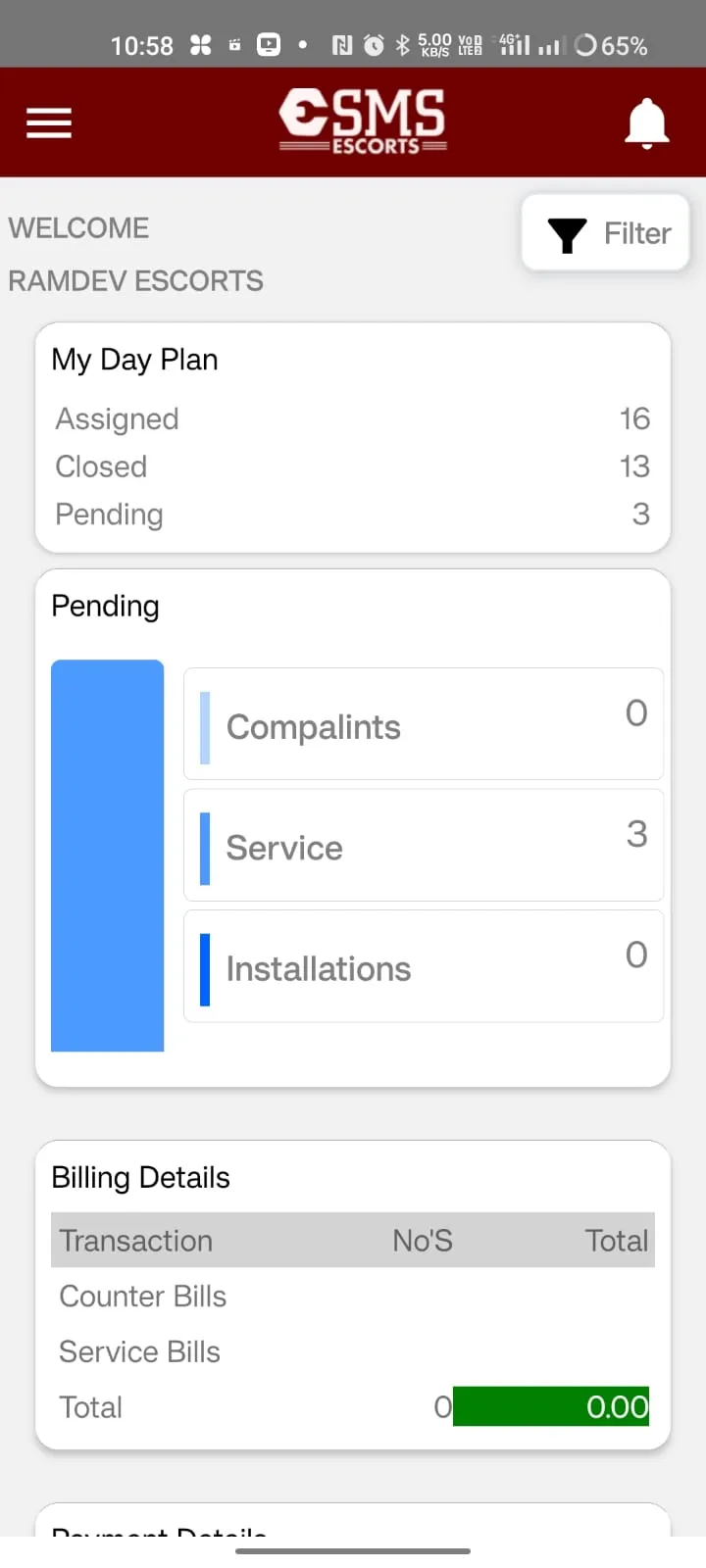Open notifications bell
This screenshot has width=706, height=1568.
point(647,124)
